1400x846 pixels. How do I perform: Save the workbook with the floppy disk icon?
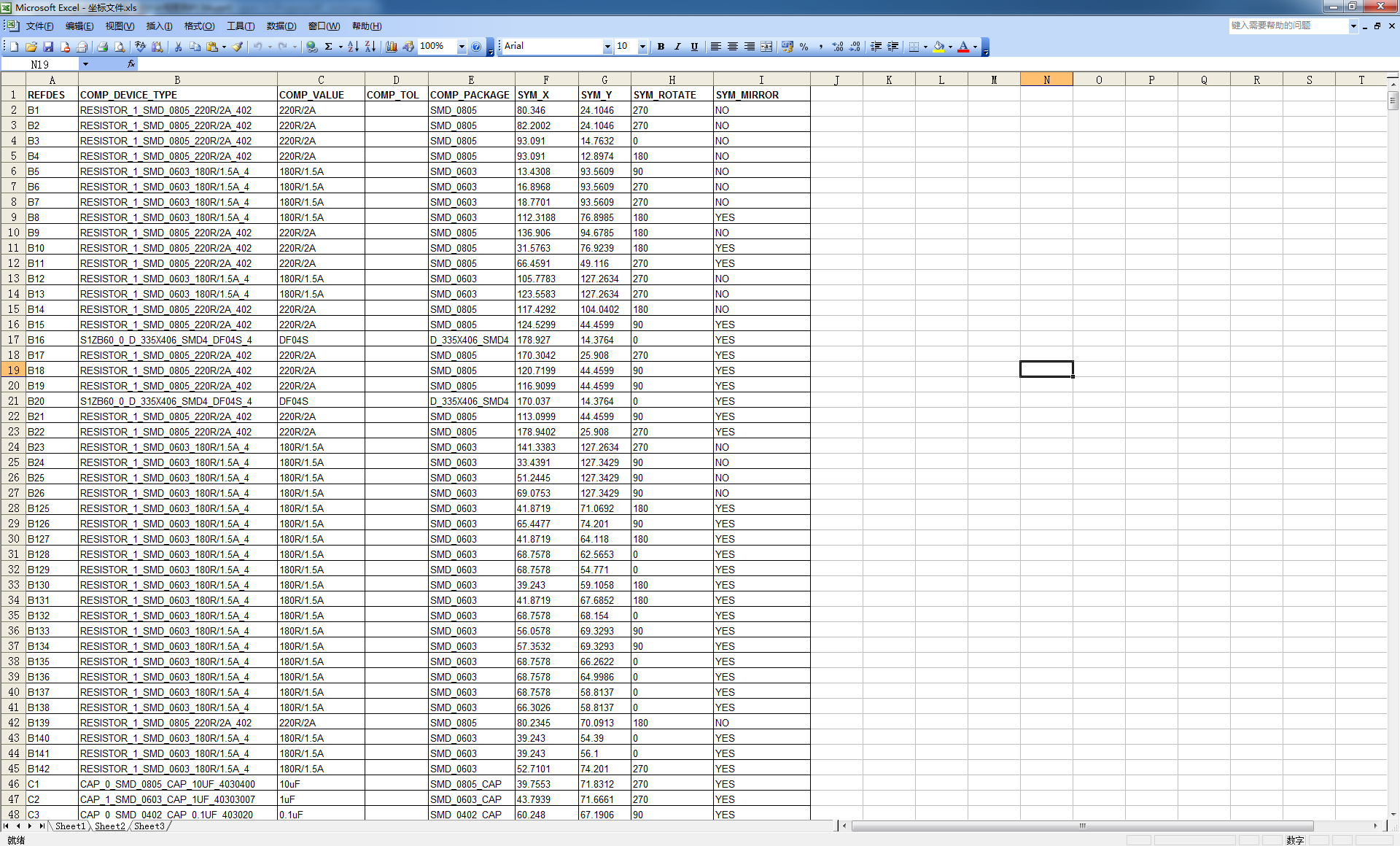pos(48,47)
